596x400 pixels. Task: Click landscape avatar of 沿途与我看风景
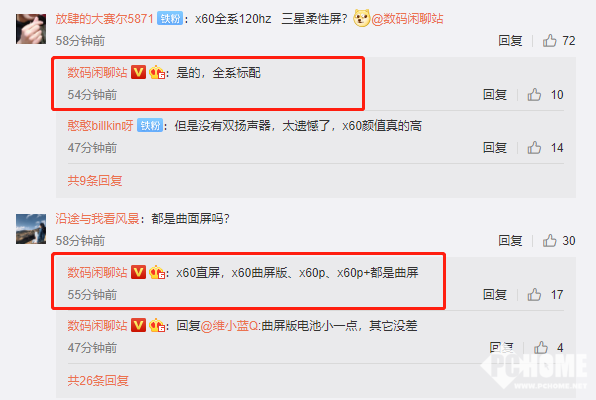click(x=31, y=229)
